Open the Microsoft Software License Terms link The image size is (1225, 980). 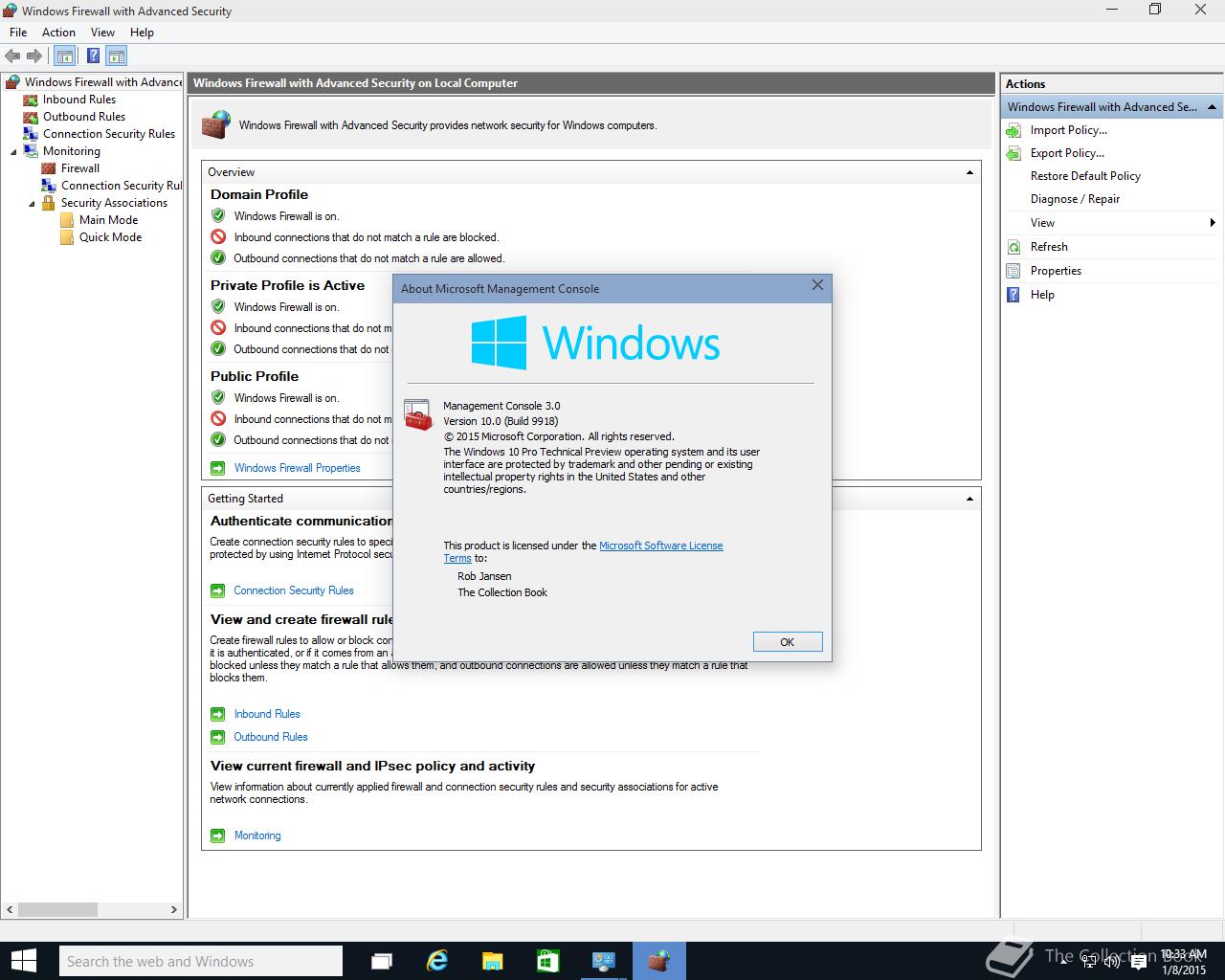(660, 546)
